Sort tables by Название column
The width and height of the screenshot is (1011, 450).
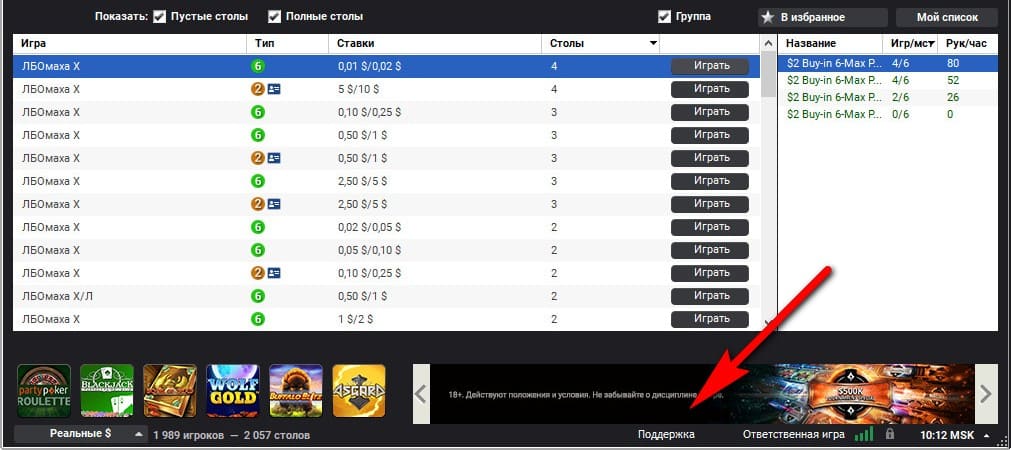tap(830, 43)
